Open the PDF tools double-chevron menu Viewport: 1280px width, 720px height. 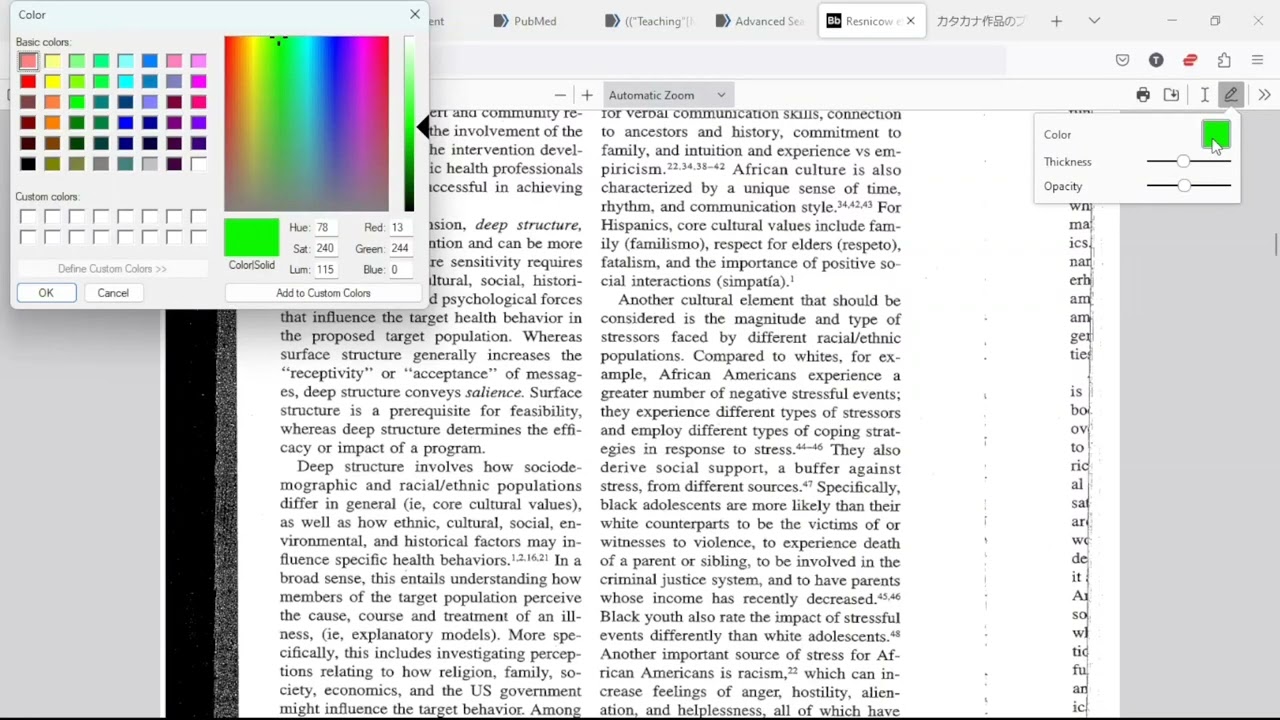click(x=1264, y=95)
